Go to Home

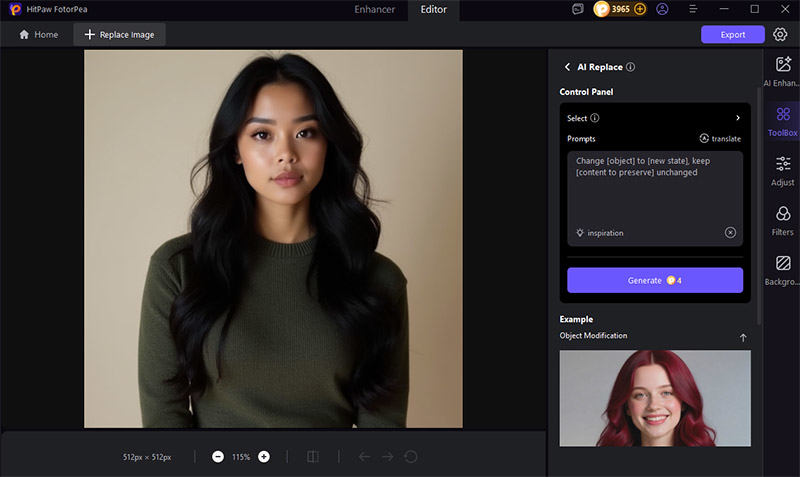pos(38,35)
